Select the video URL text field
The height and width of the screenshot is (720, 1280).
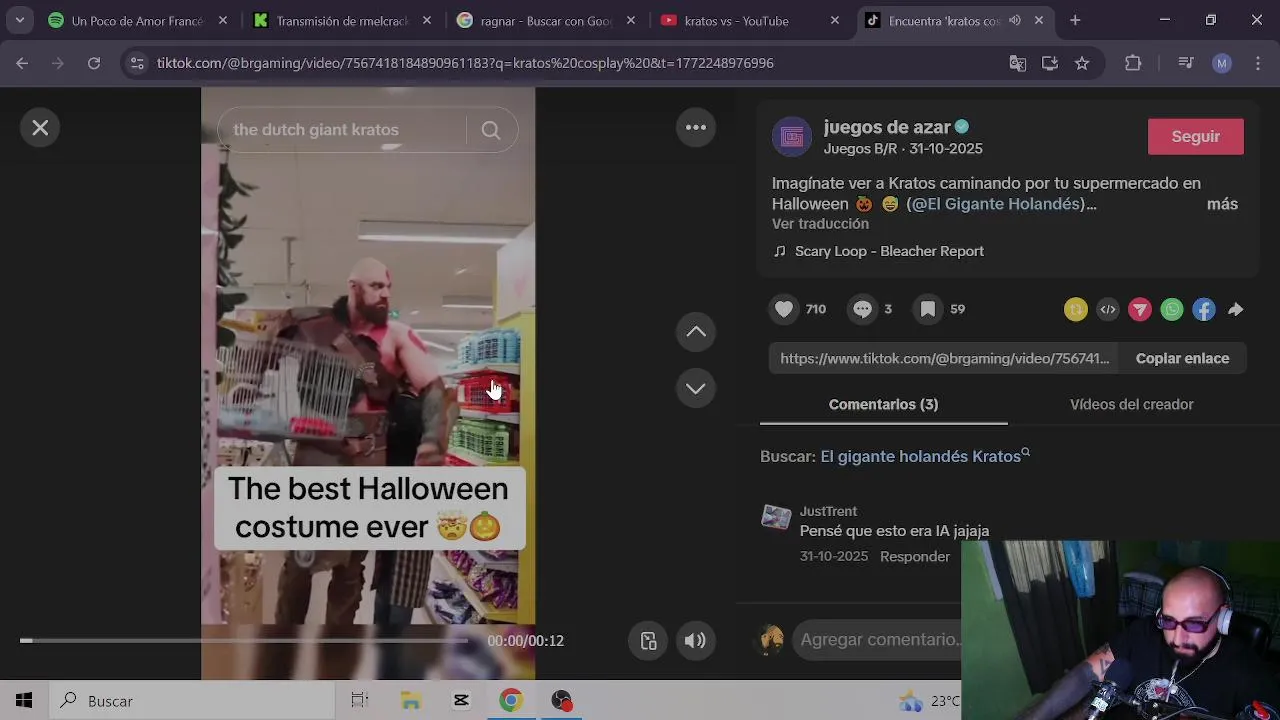(945, 358)
